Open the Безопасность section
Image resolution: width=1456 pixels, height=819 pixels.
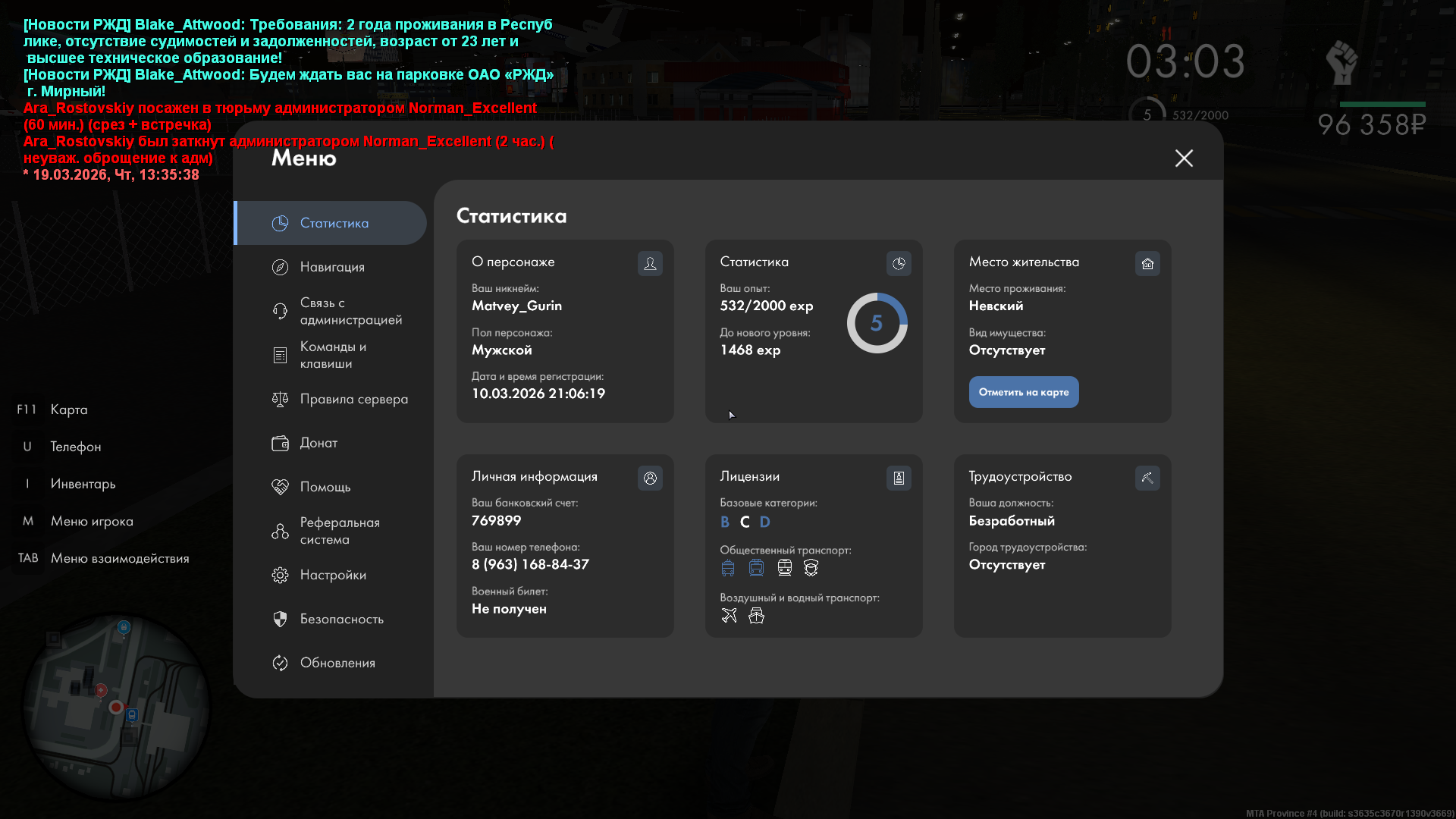340,619
